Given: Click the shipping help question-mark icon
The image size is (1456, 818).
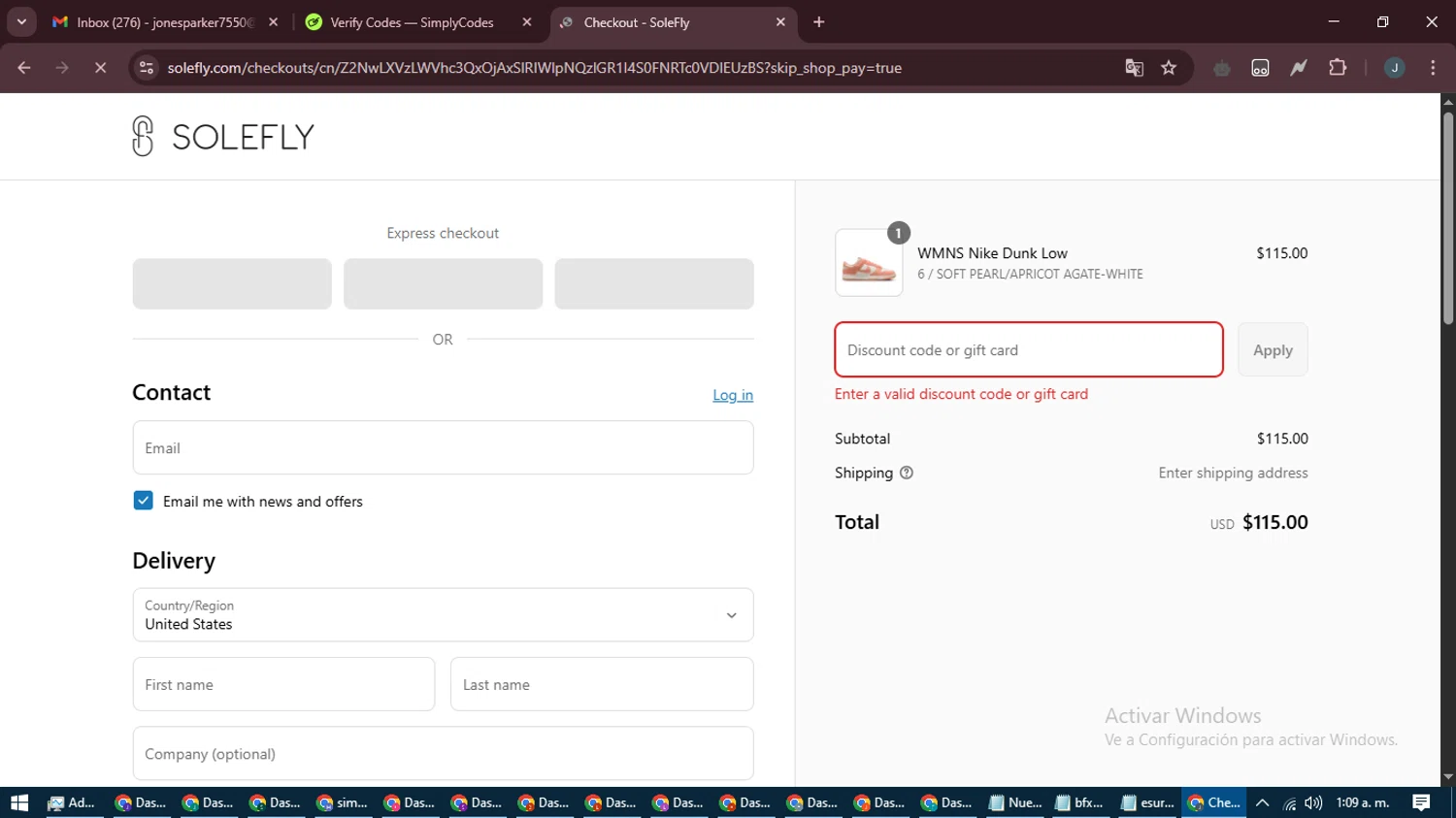Looking at the screenshot, I should click(x=907, y=473).
